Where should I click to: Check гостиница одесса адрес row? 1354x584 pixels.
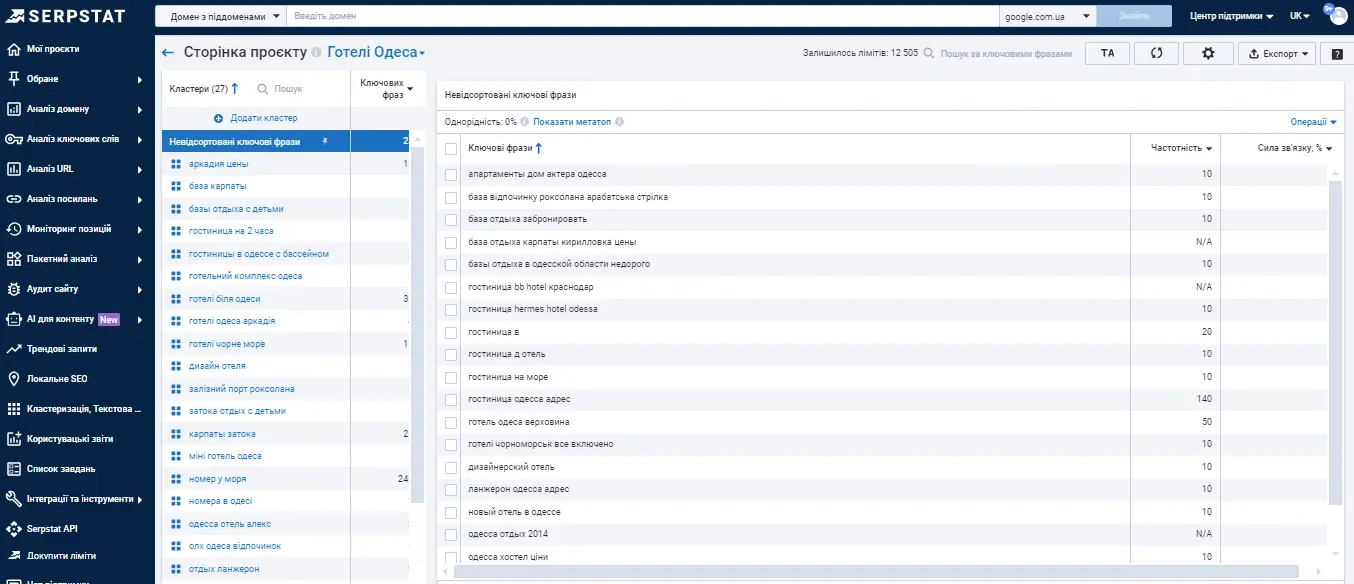tap(451, 399)
